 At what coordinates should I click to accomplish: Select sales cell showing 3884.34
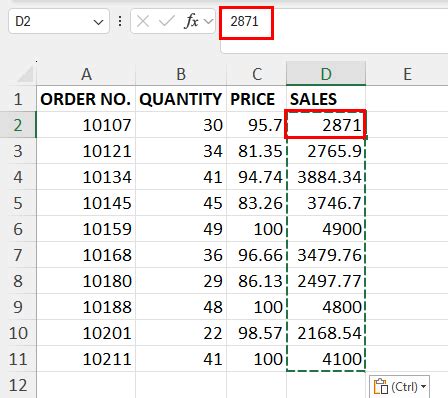326,177
